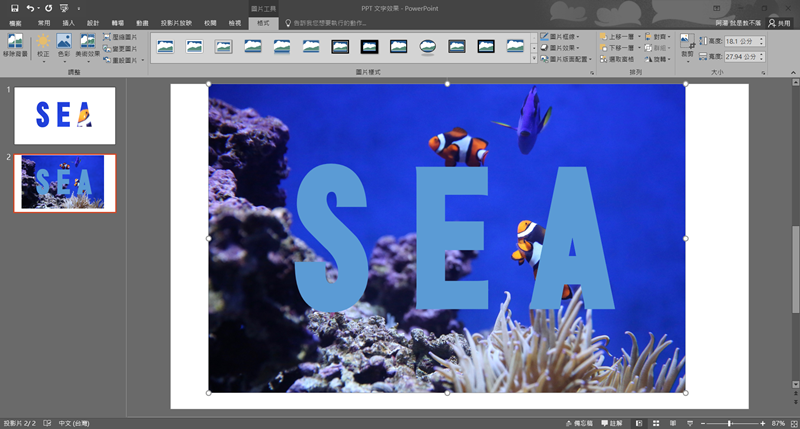
Task: Open the Animations (動畫) ribbon tab
Action: (x=143, y=21)
